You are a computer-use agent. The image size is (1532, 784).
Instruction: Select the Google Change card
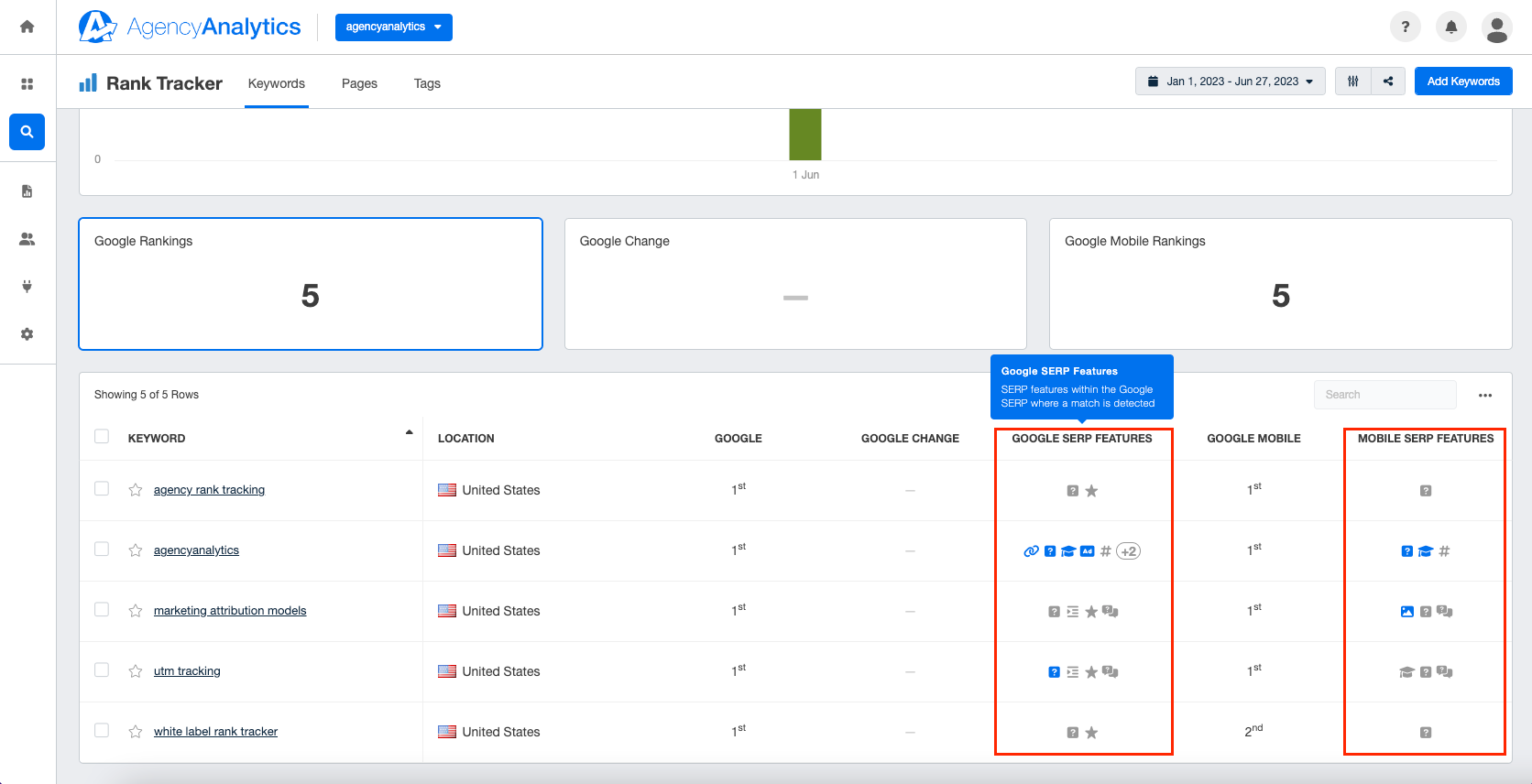(x=795, y=284)
